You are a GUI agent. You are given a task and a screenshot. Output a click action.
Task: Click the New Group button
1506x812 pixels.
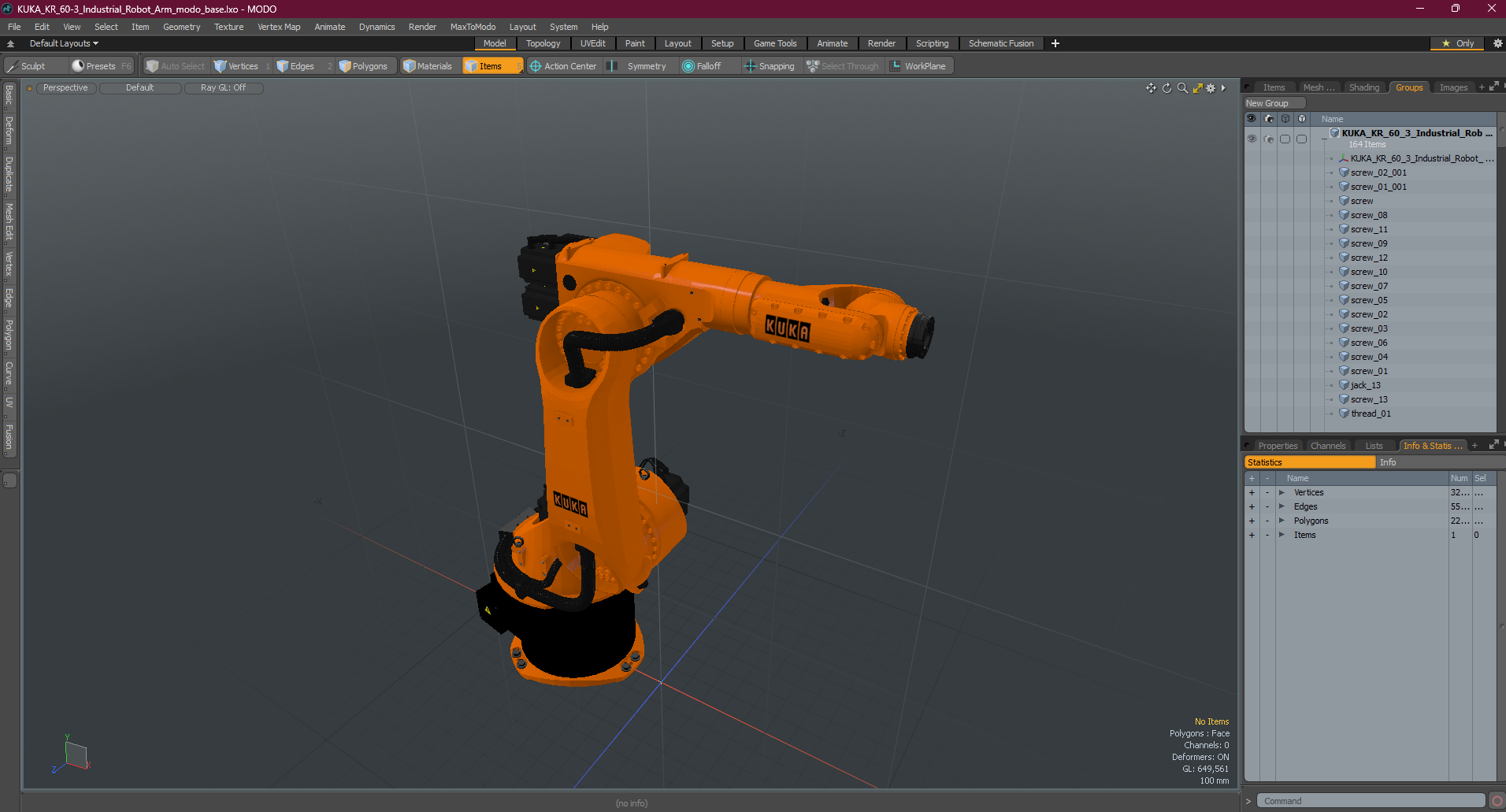click(x=1274, y=103)
